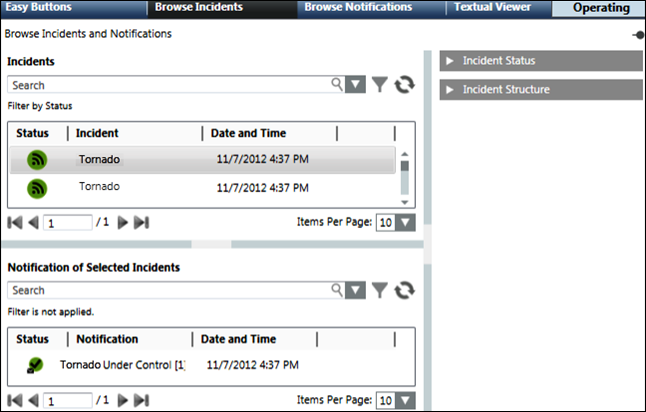646x412 pixels.
Task: Open Incidents Items Per Page dropdown
Action: click(x=404, y=222)
